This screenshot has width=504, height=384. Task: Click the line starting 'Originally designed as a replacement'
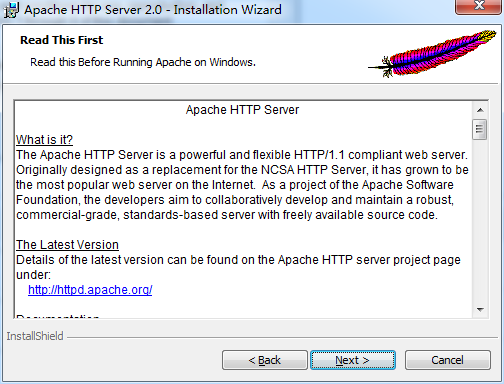click(242, 170)
